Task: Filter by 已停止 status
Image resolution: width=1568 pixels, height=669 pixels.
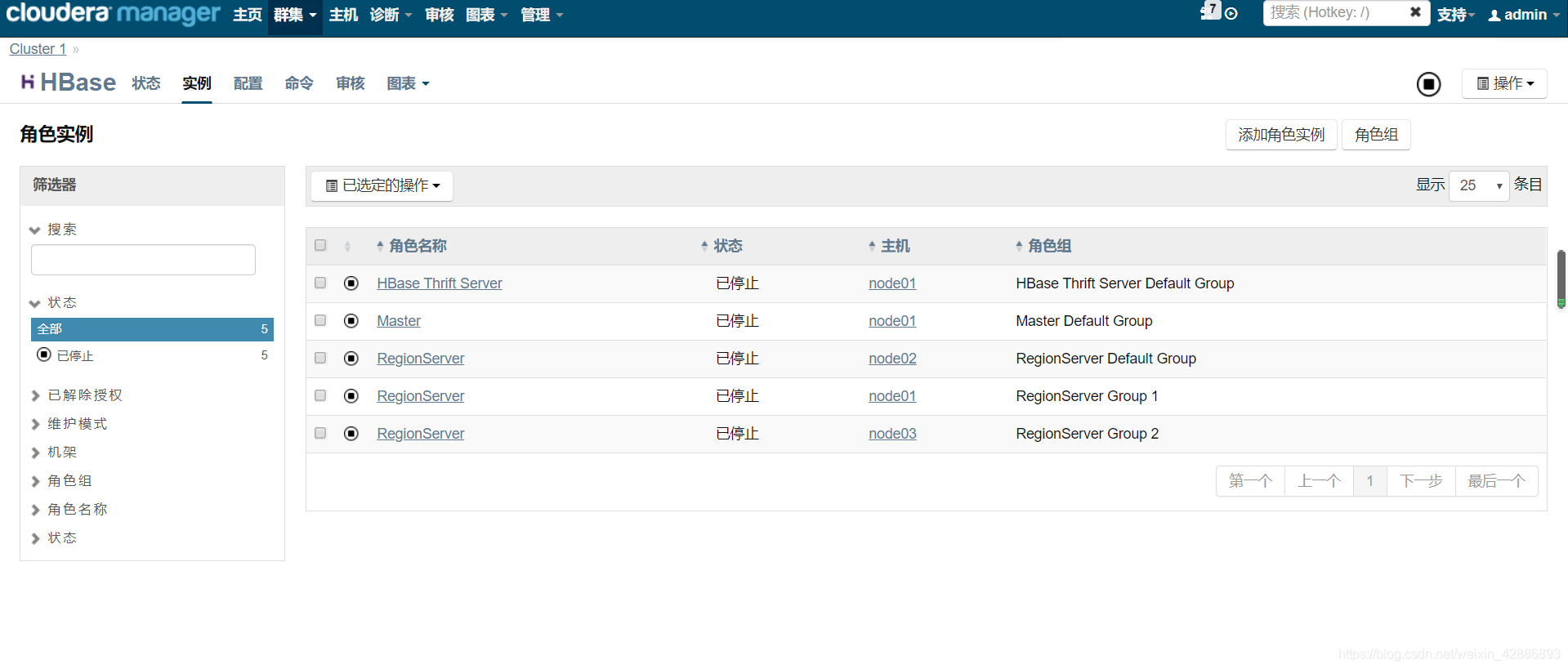Action: click(152, 355)
